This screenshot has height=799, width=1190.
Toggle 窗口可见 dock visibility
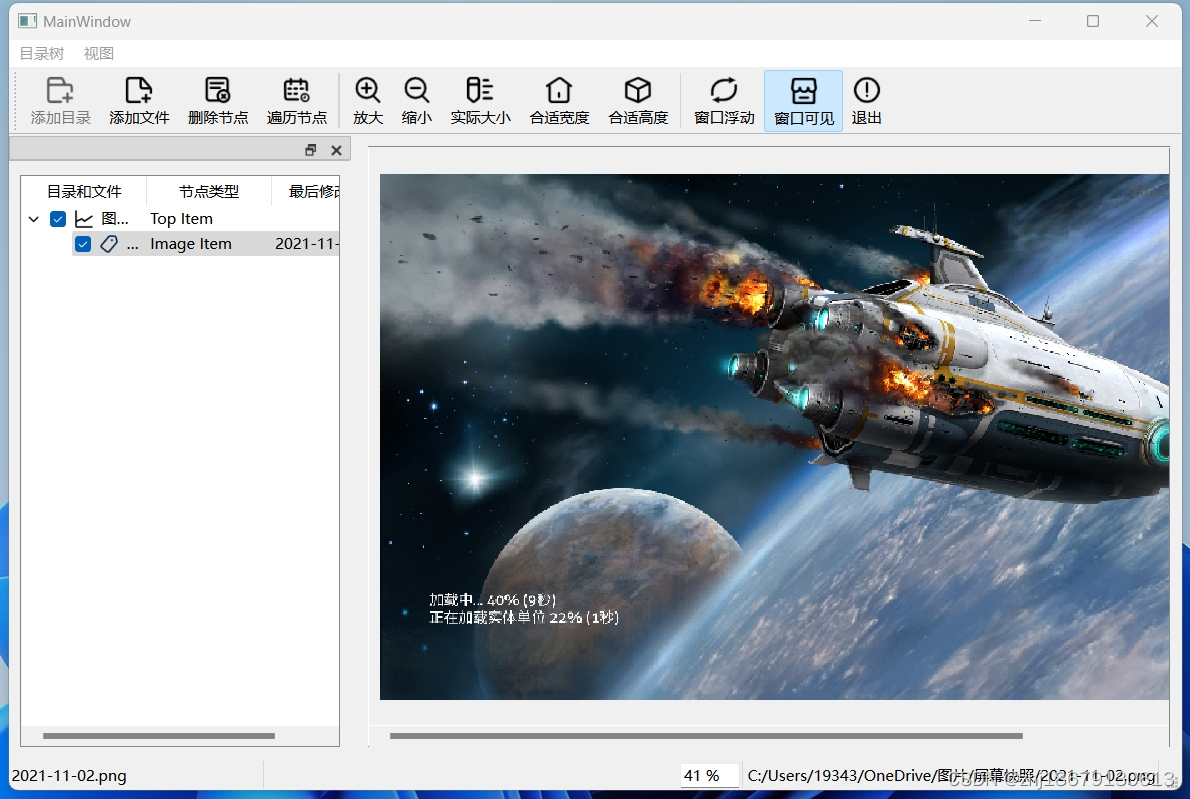pos(804,101)
